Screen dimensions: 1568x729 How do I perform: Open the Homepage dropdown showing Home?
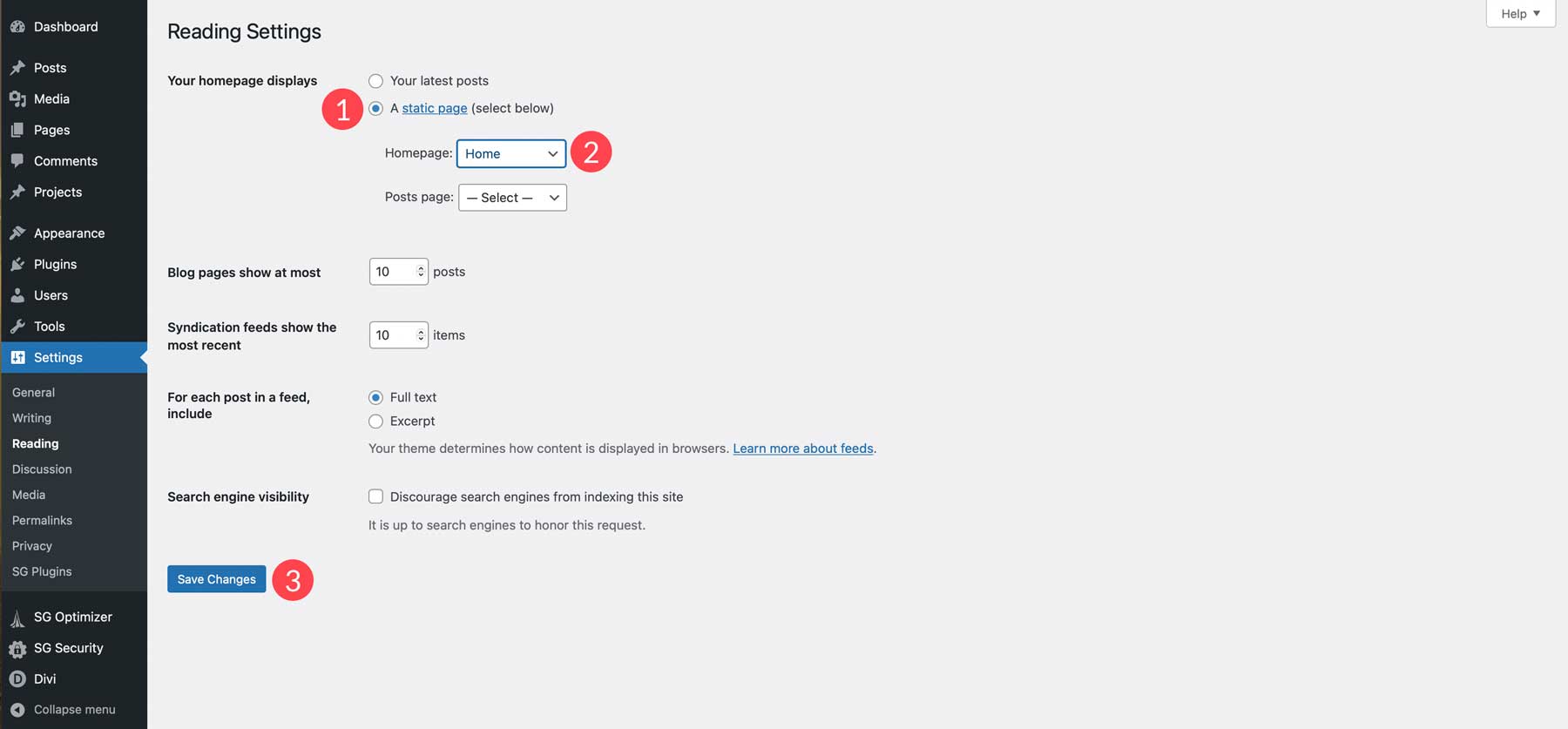click(x=511, y=153)
